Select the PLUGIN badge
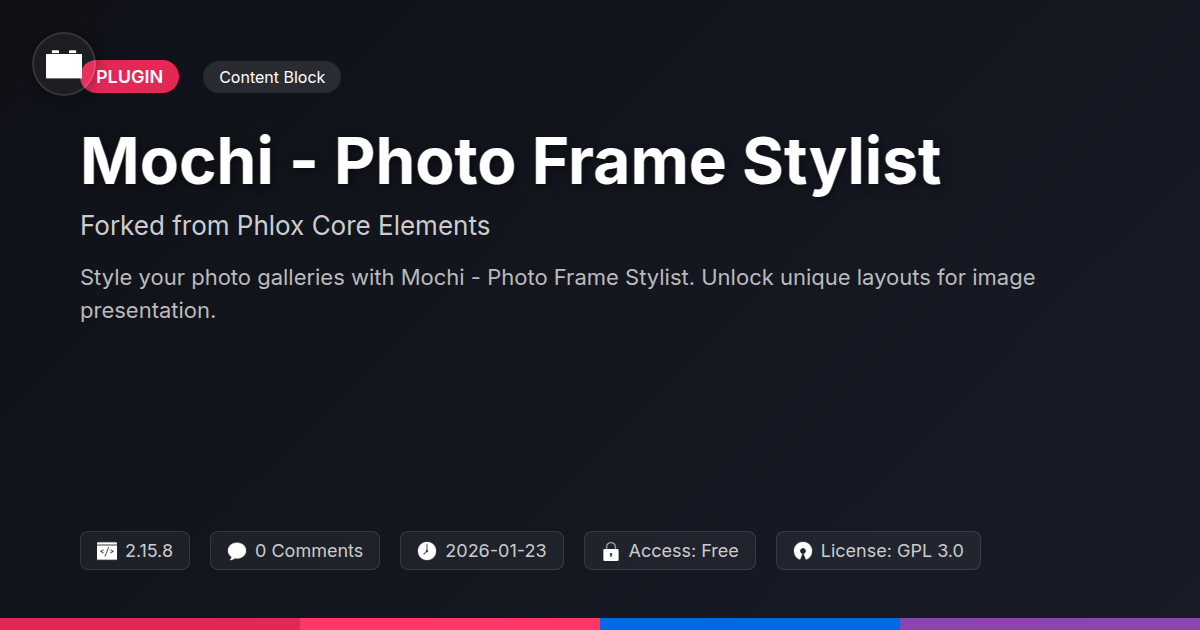The width and height of the screenshot is (1200, 630). [x=130, y=77]
